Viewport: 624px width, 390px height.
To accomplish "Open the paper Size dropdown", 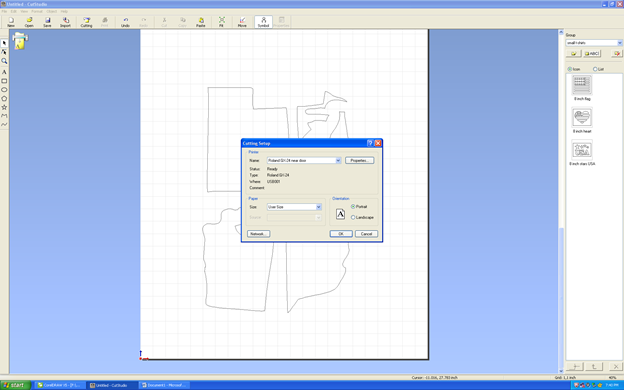I will coord(318,207).
